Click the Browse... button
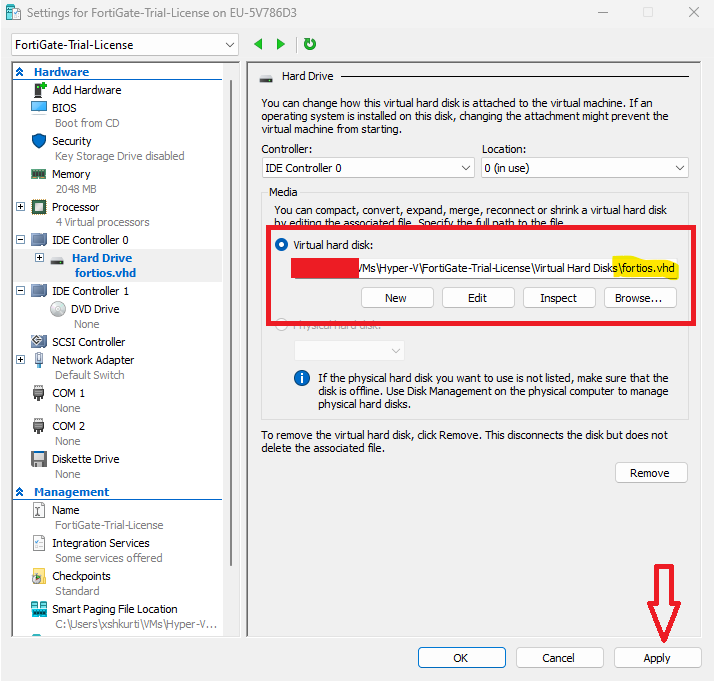This screenshot has width=715, height=681. point(640,298)
